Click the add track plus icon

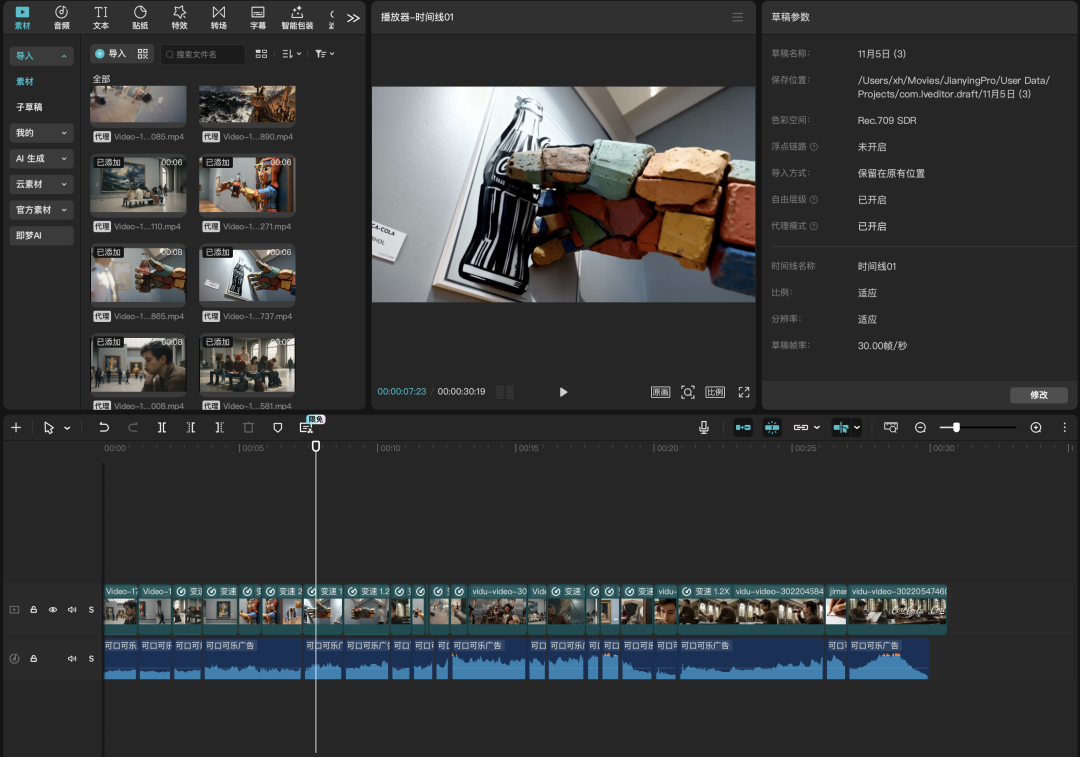16,427
